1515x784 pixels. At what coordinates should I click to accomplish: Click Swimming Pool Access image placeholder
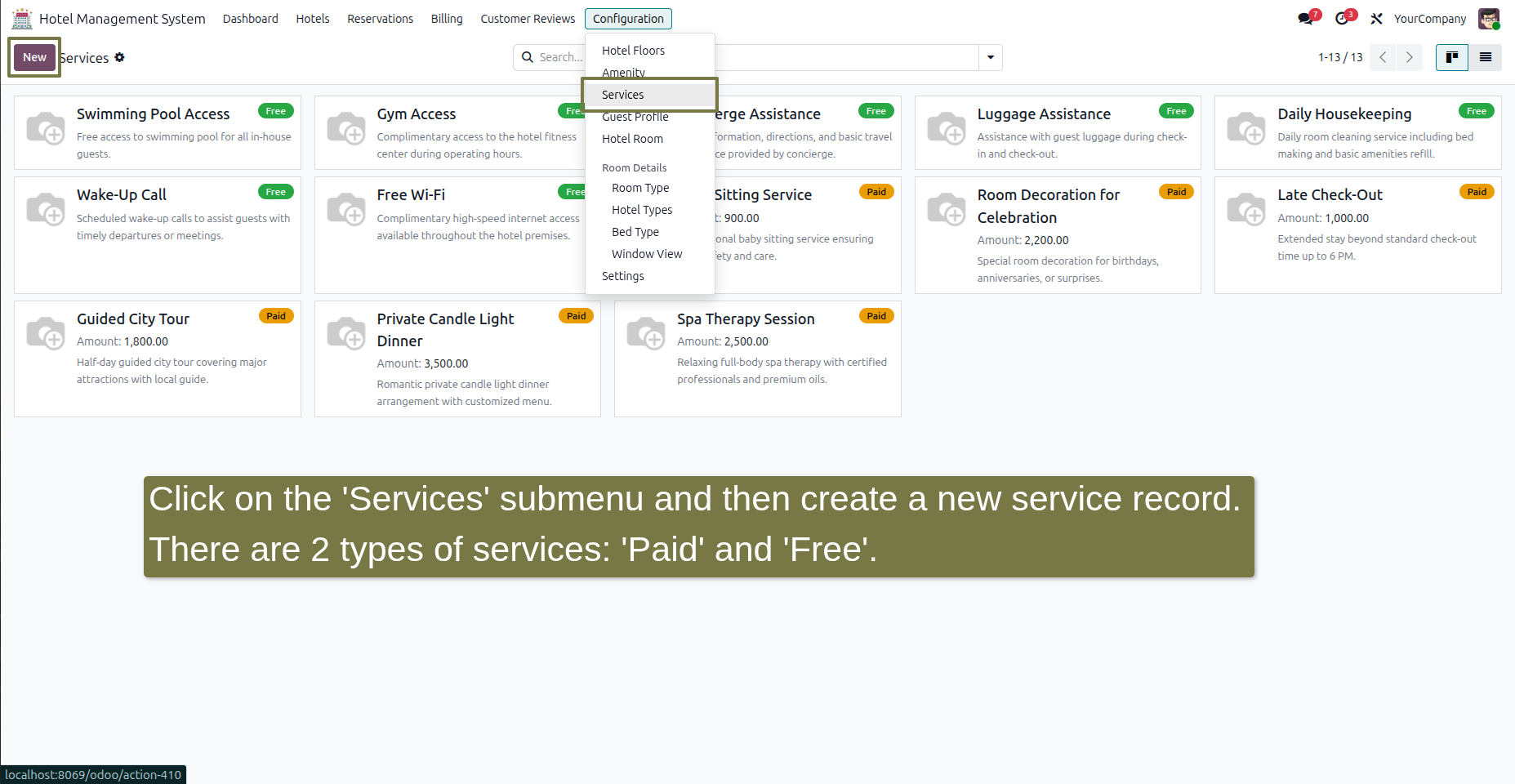click(x=46, y=128)
